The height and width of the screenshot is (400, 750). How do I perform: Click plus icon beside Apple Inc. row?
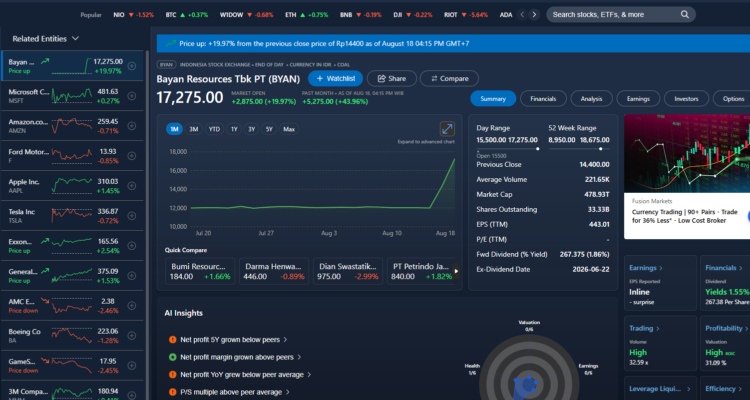[x=132, y=186]
